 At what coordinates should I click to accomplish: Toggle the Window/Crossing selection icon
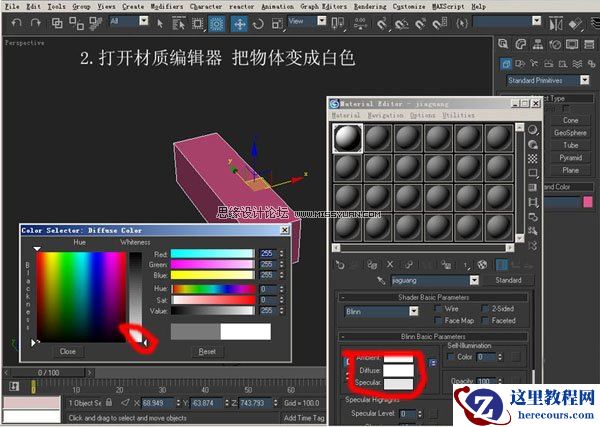pyautogui.click(x=216, y=24)
